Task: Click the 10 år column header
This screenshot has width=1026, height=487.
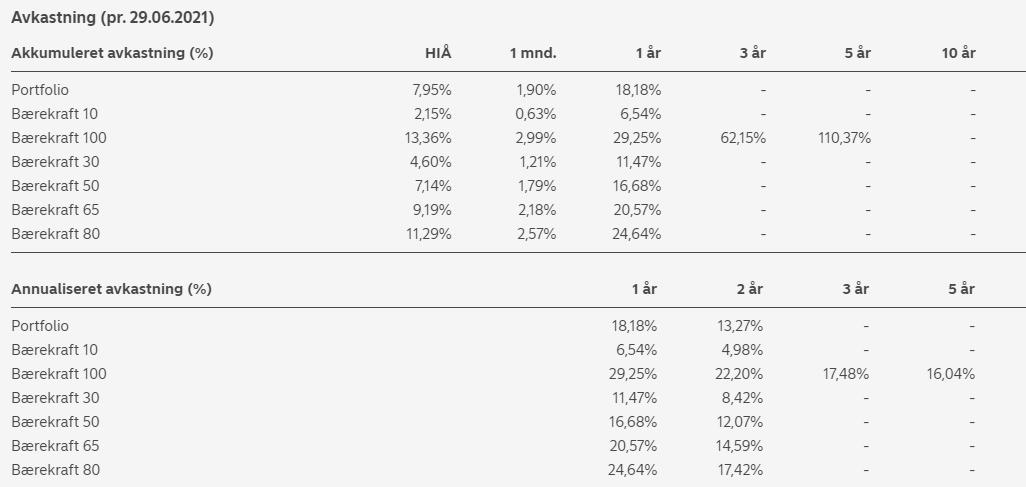Action: (958, 53)
